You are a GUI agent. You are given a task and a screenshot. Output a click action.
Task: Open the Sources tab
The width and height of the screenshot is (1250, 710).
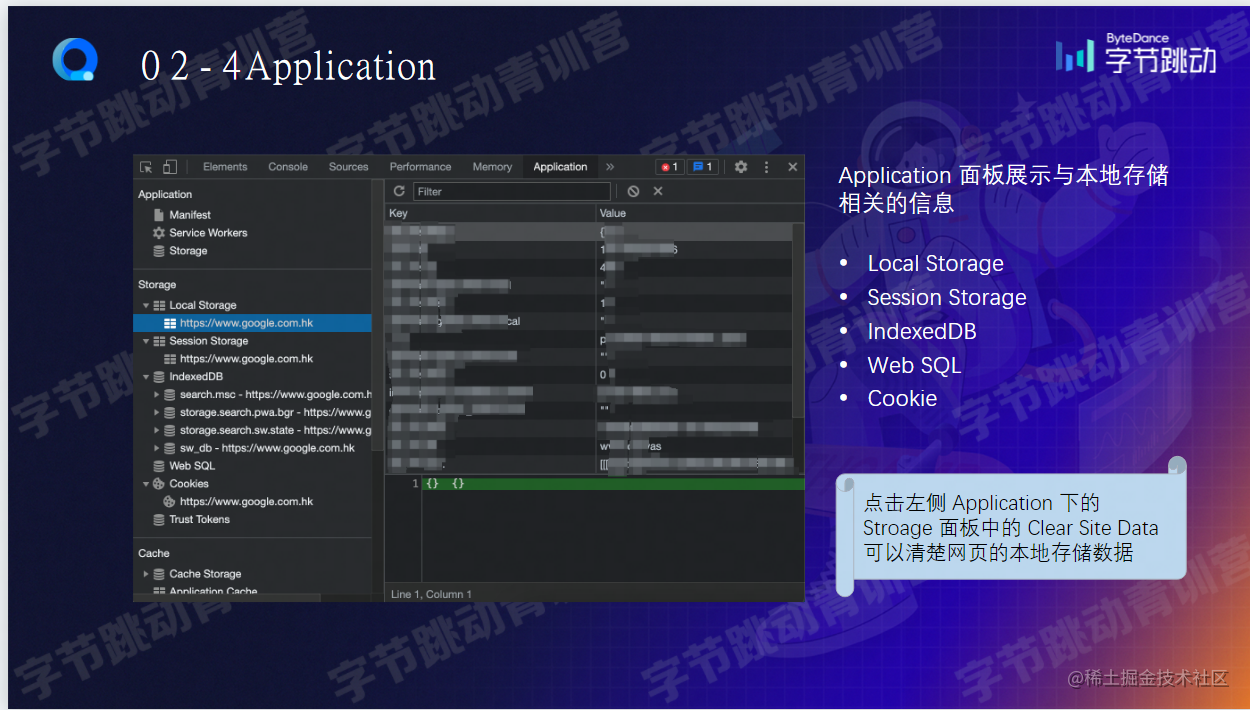(x=349, y=167)
